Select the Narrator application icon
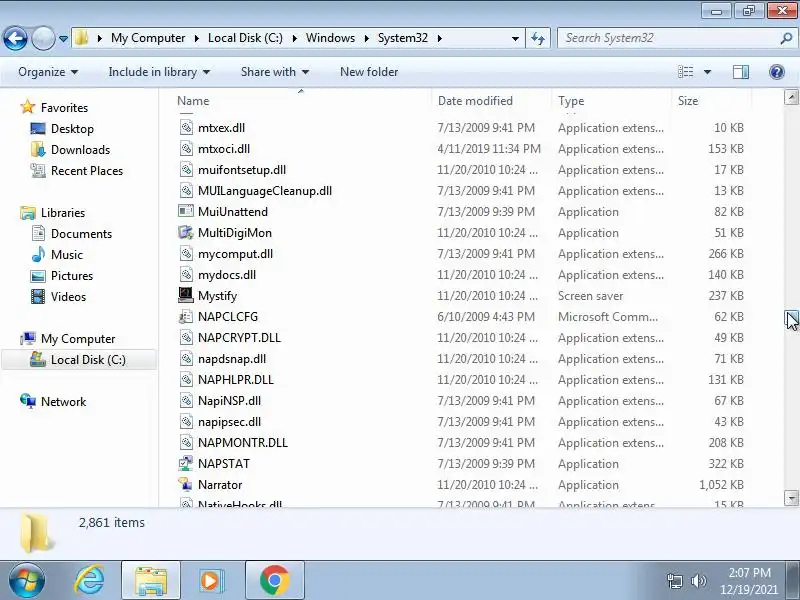Viewport: 800px width, 600px height. [186, 484]
